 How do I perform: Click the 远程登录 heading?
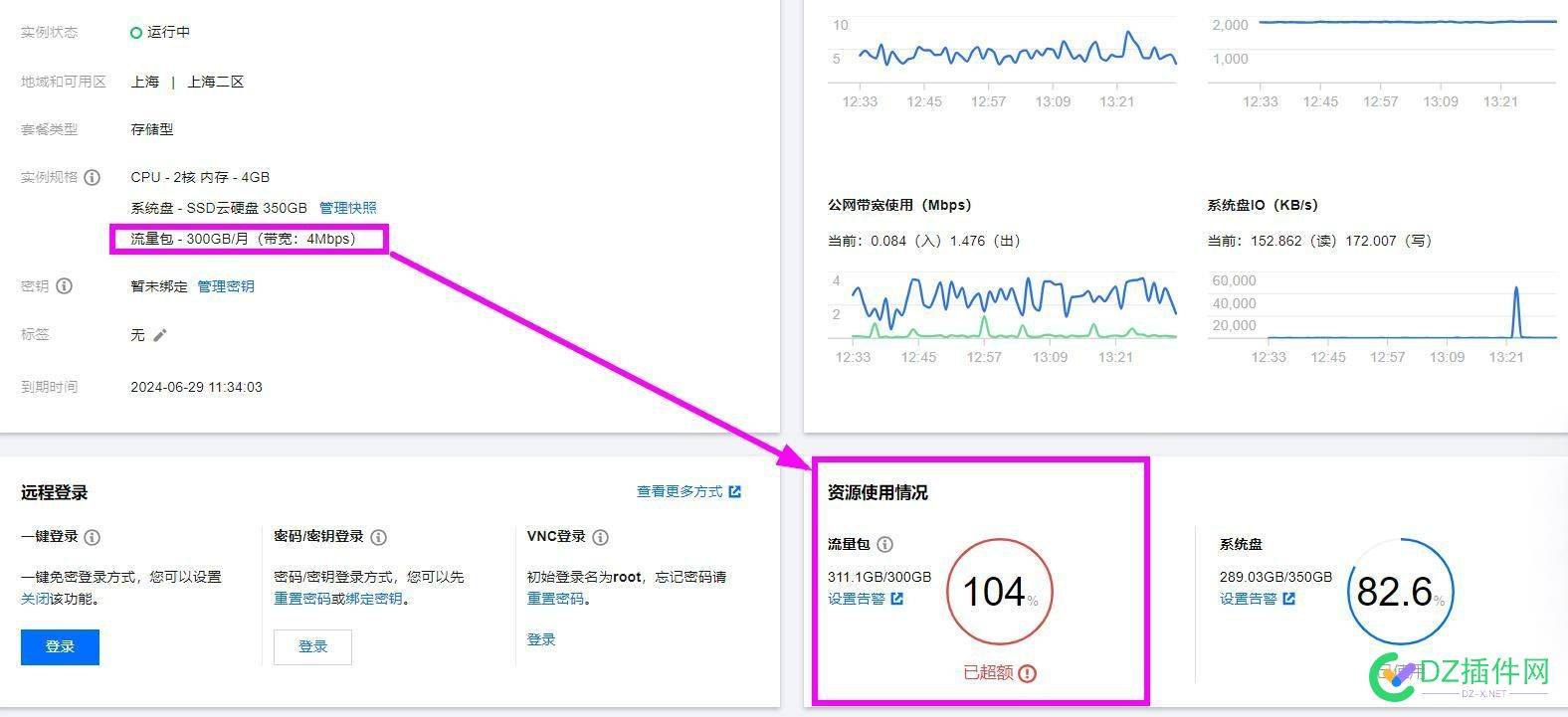[54, 492]
